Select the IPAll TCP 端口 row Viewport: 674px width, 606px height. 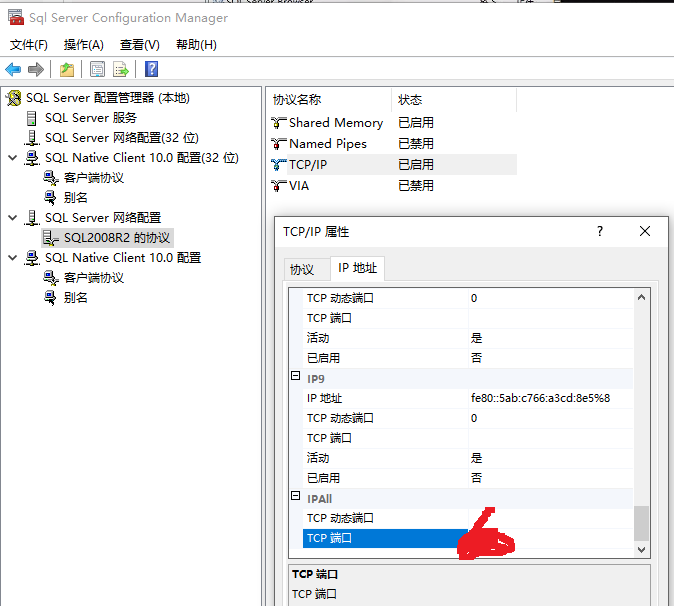pos(467,538)
